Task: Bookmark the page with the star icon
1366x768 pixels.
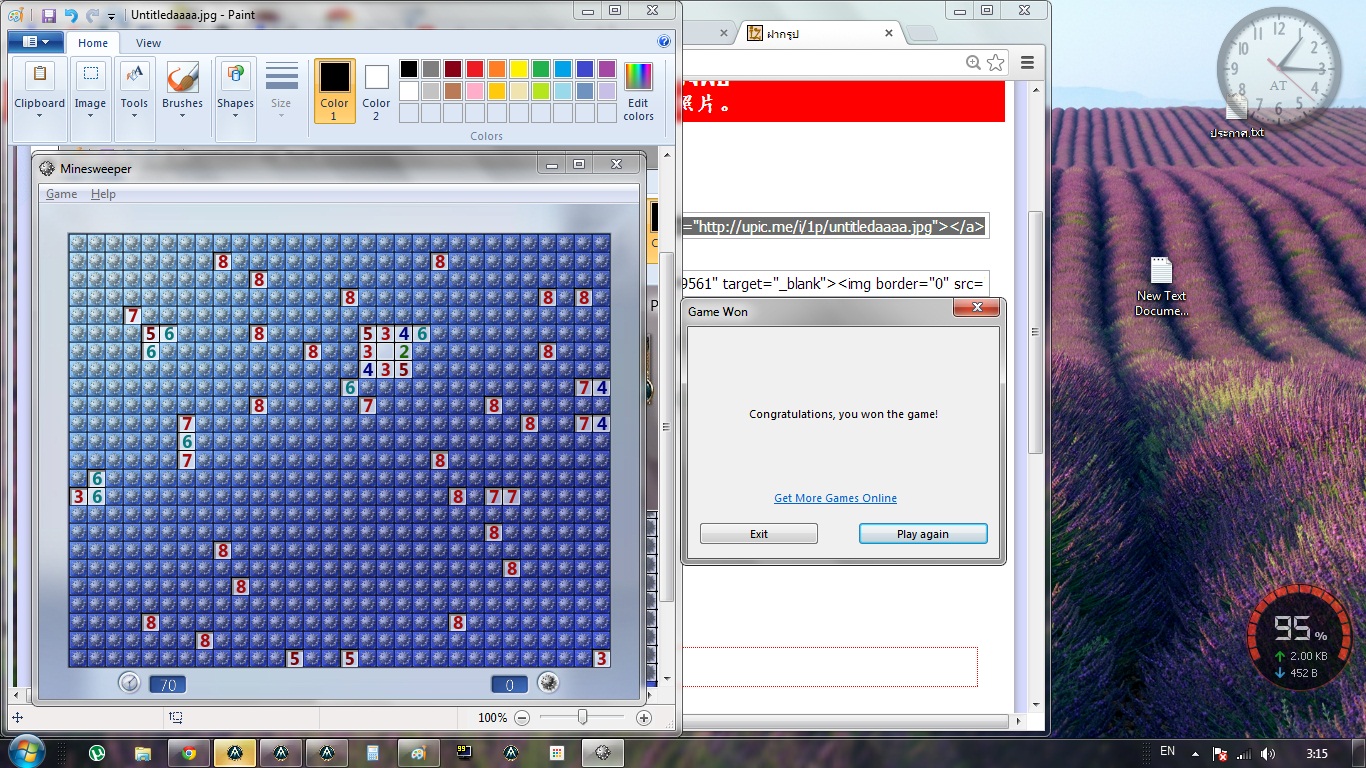Action: click(995, 63)
